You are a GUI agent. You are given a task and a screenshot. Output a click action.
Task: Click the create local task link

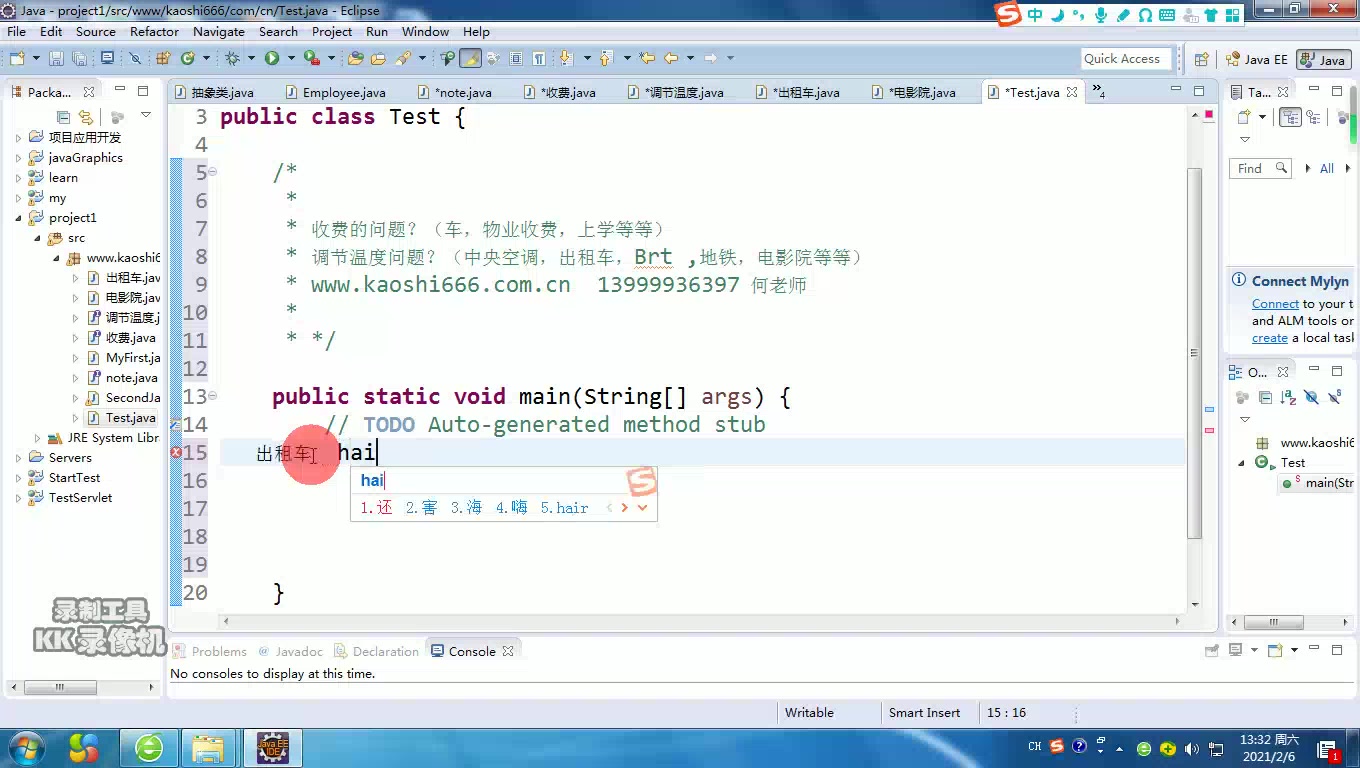point(1270,338)
